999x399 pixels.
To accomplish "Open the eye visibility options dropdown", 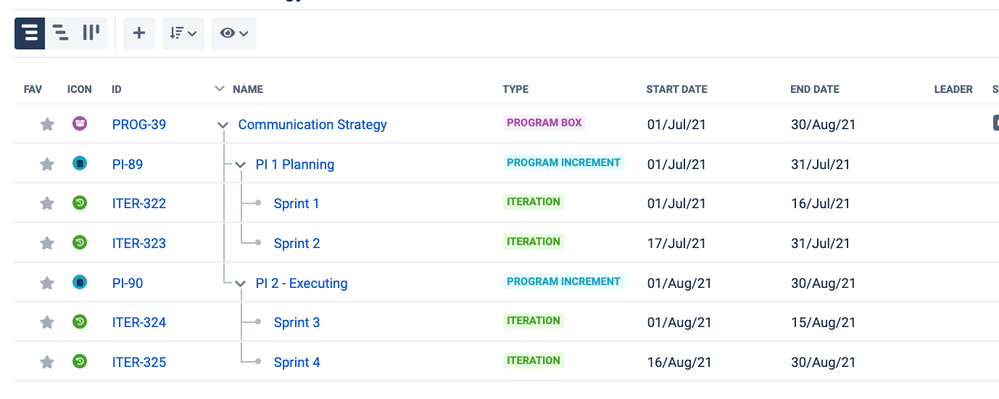I will pos(234,33).
